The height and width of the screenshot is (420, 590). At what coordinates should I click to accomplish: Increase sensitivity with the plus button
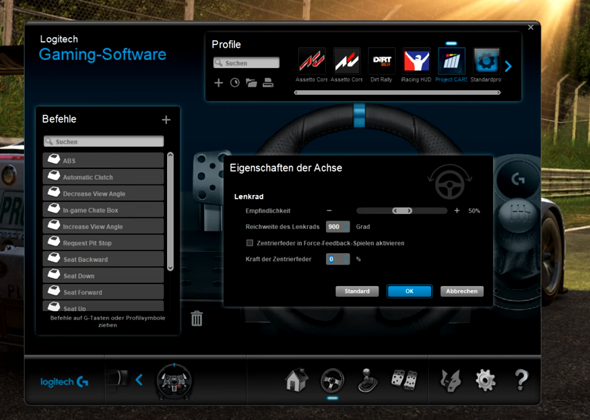click(x=457, y=211)
